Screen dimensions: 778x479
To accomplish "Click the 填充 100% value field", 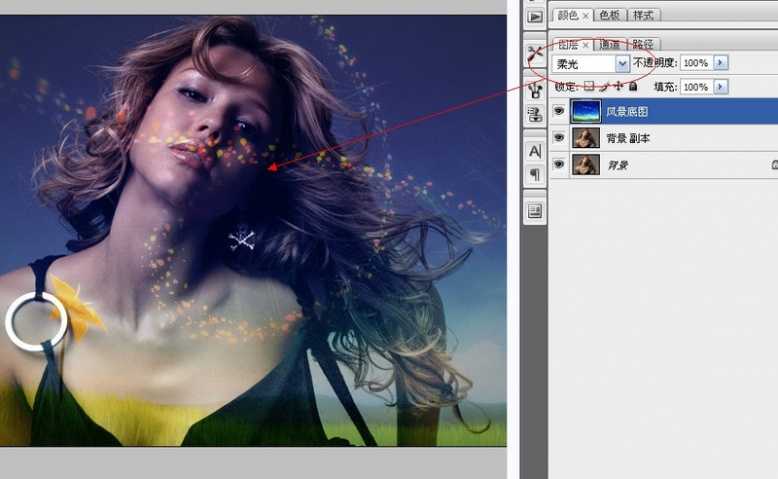I will (x=697, y=87).
